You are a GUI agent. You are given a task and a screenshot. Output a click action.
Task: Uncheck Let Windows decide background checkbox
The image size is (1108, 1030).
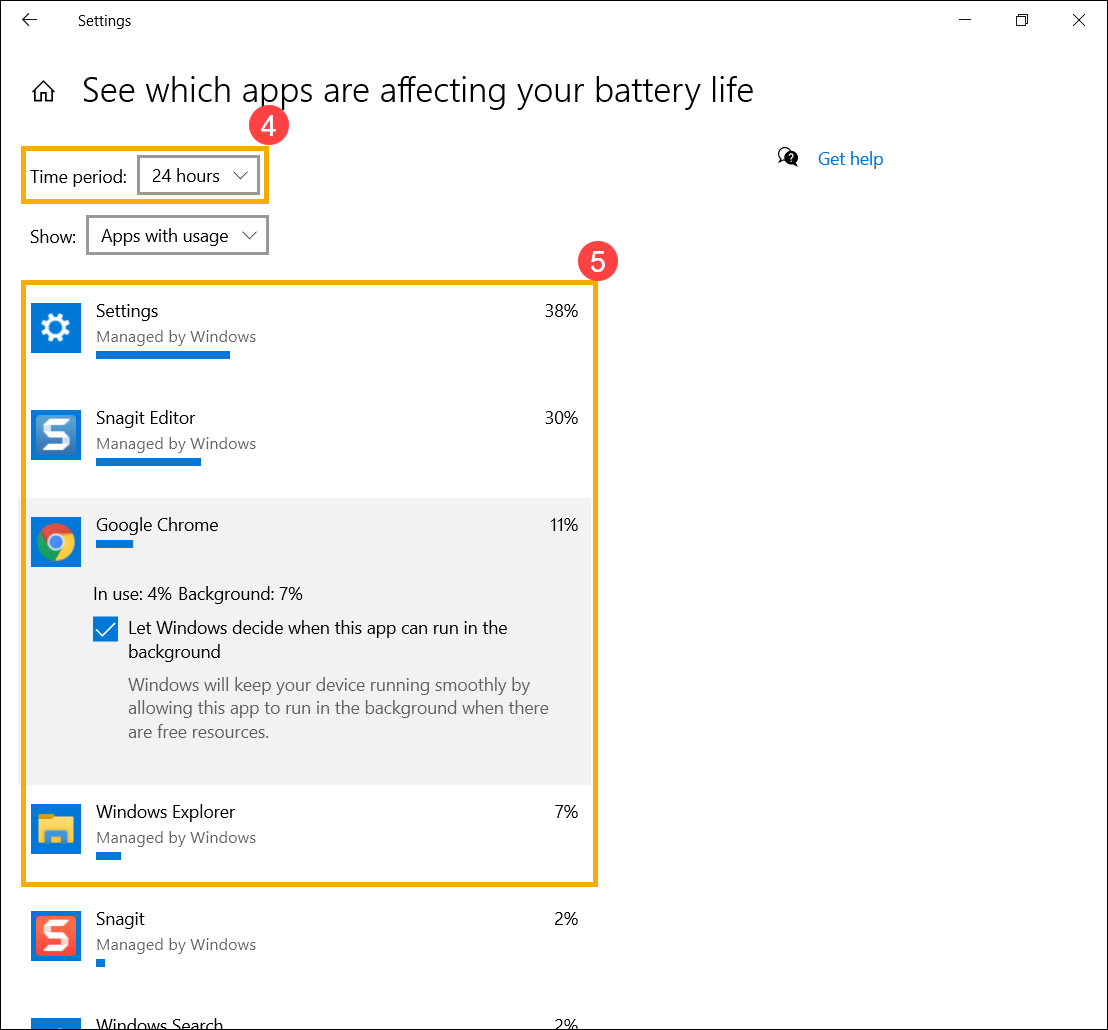point(105,629)
